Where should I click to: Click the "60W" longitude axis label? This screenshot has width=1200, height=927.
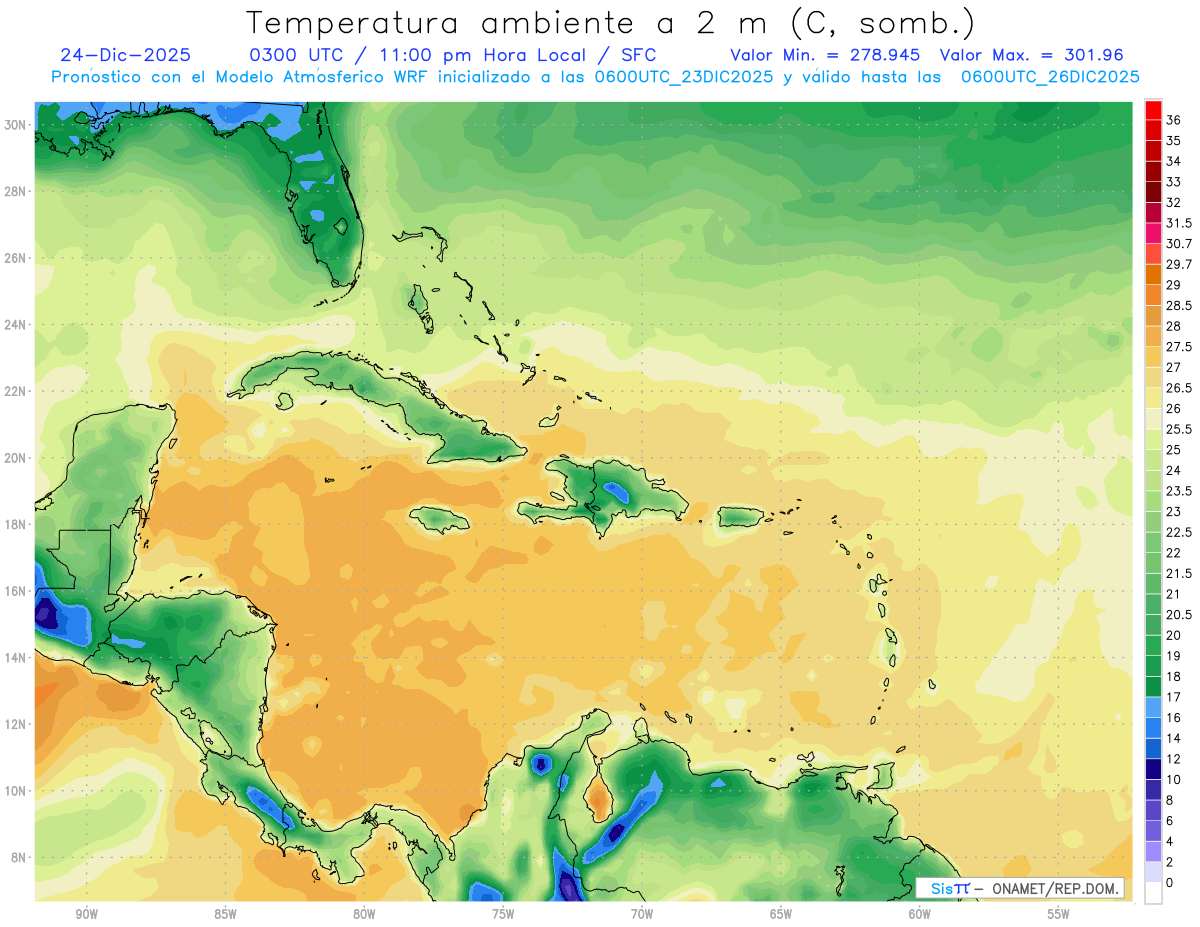920,914
